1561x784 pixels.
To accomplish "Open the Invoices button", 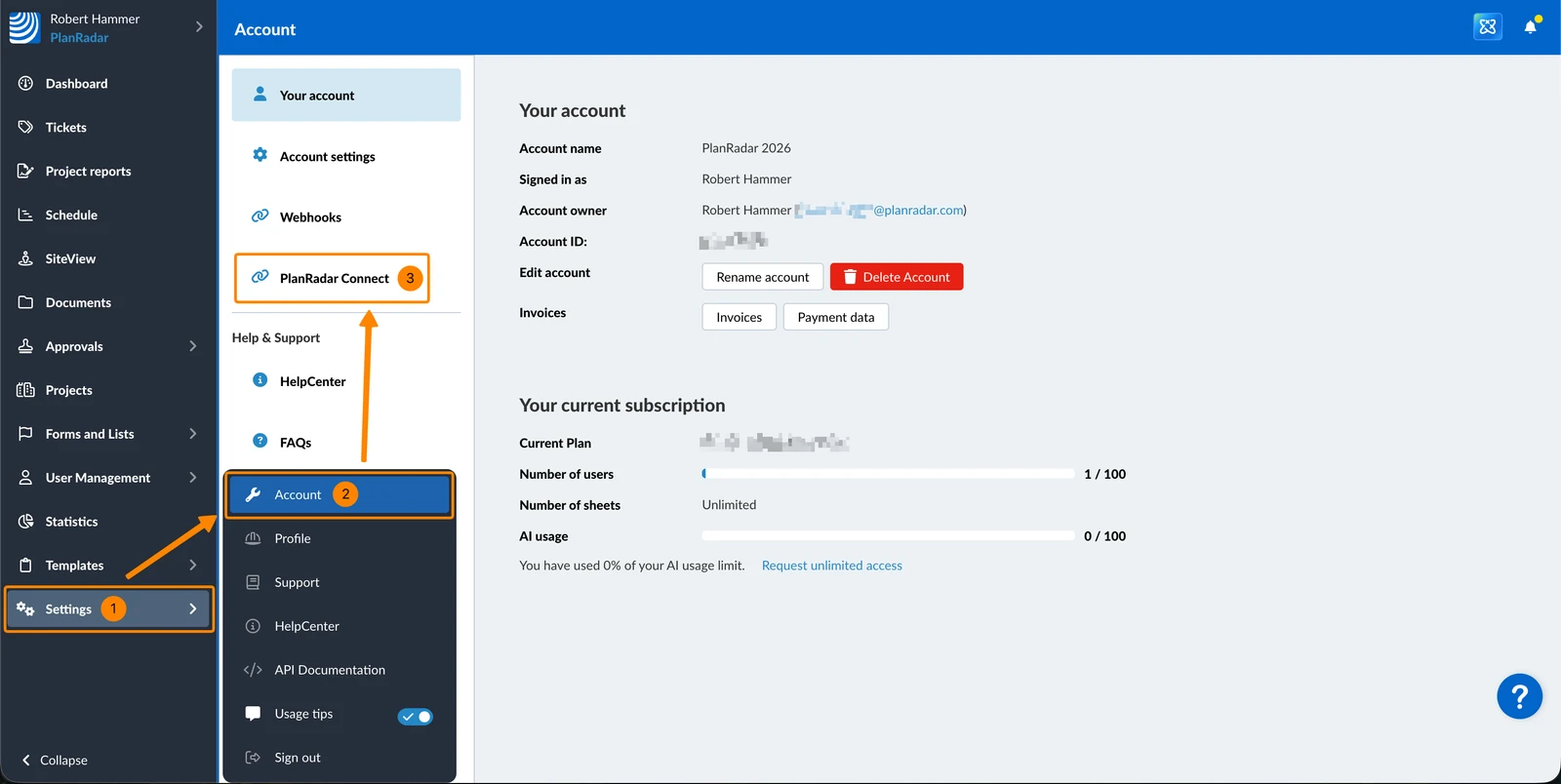I will 740,317.
